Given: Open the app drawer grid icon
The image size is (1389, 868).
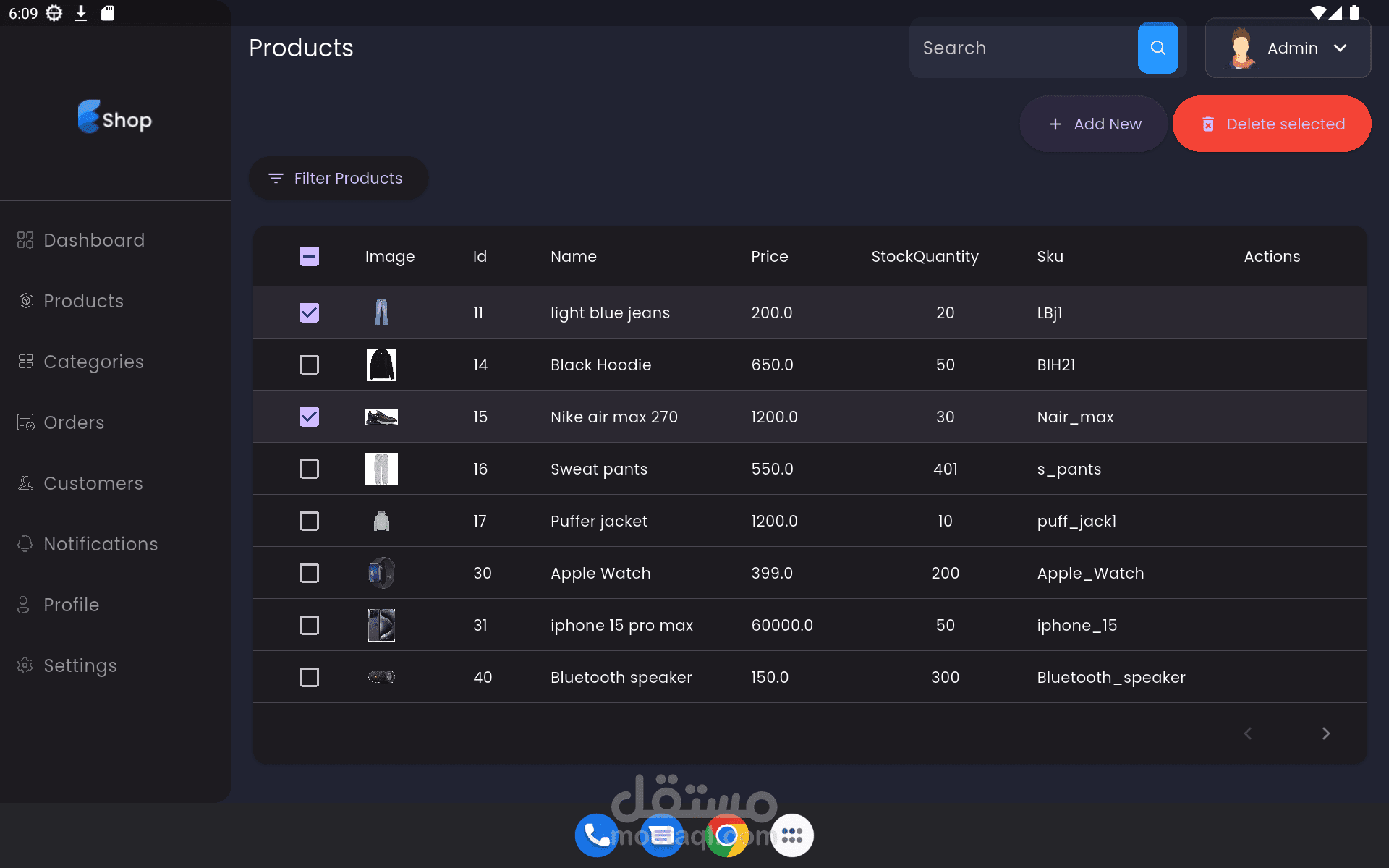Looking at the screenshot, I should click(x=791, y=835).
